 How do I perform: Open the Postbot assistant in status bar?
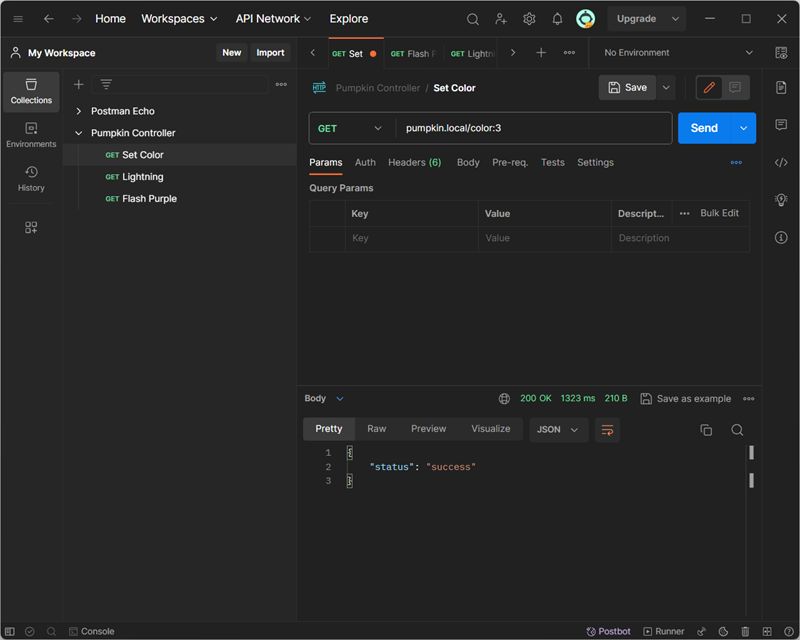click(608, 631)
